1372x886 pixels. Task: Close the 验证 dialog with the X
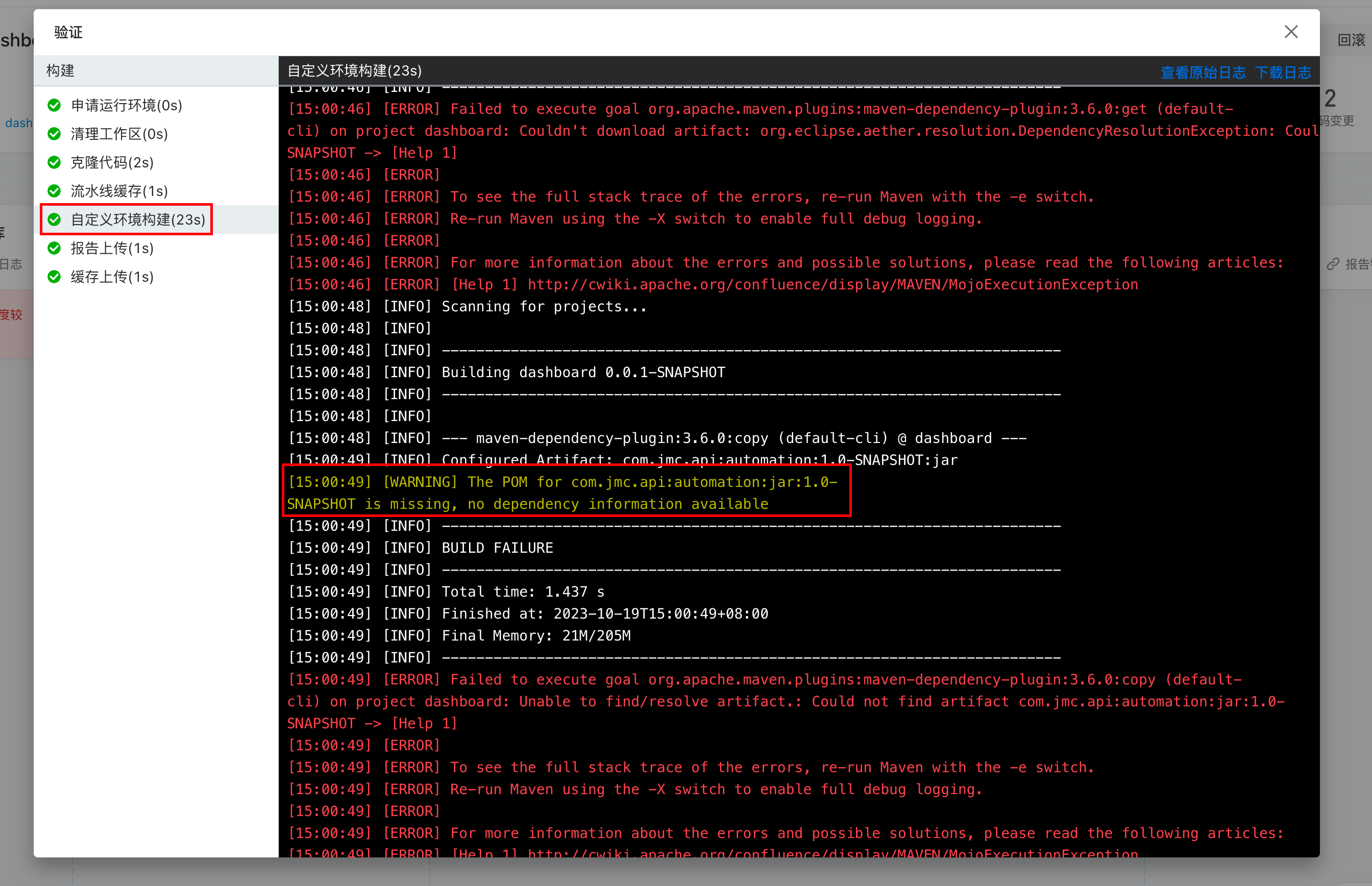(1291, 32)
